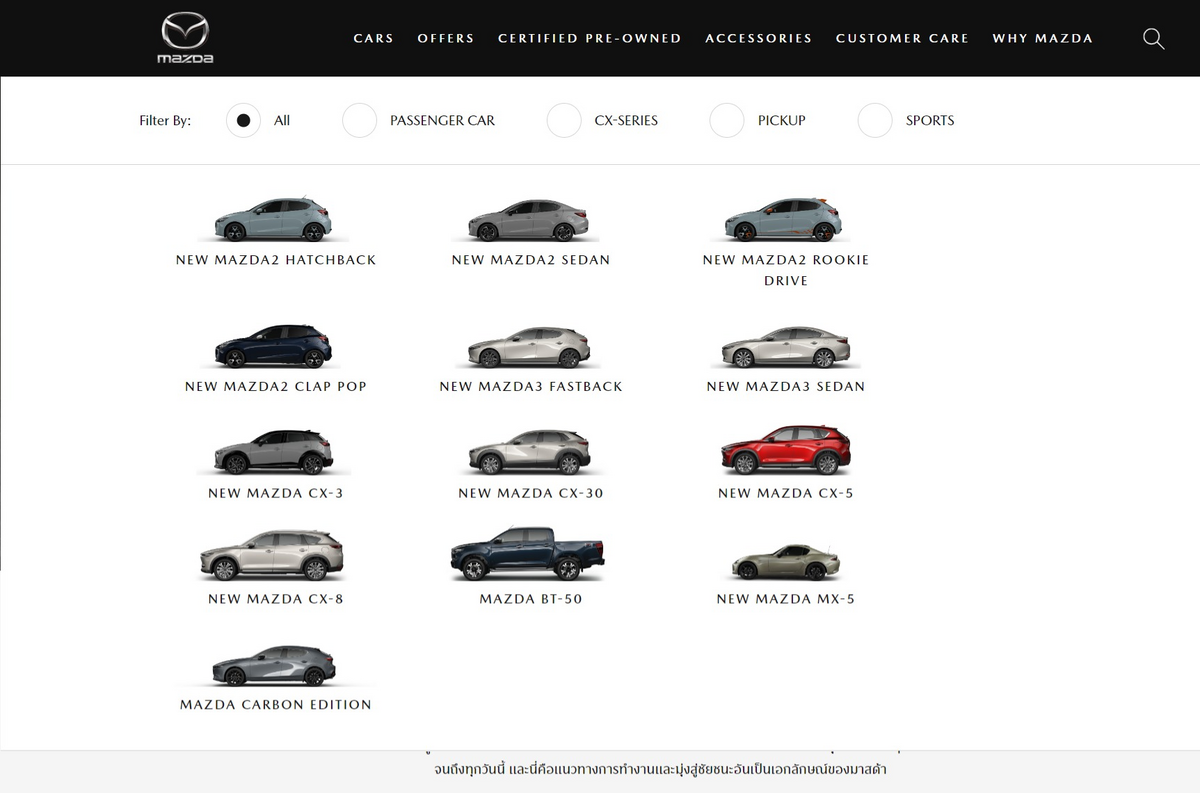Click the CX-30 car image
Viewport: 1200px width, 793px height.
(x=530, y=452)
